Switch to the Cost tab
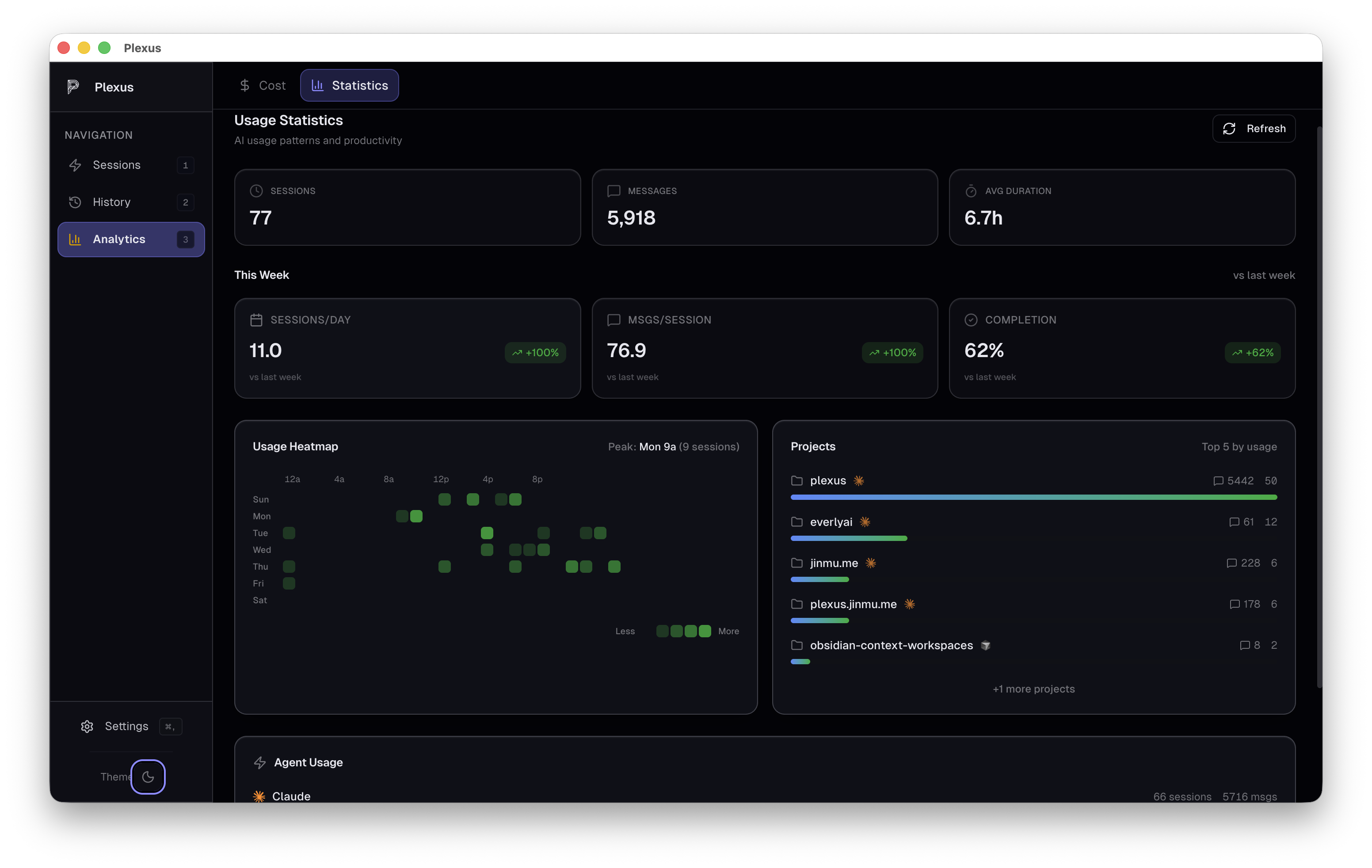1372x868 pixels. coord(262,85)
